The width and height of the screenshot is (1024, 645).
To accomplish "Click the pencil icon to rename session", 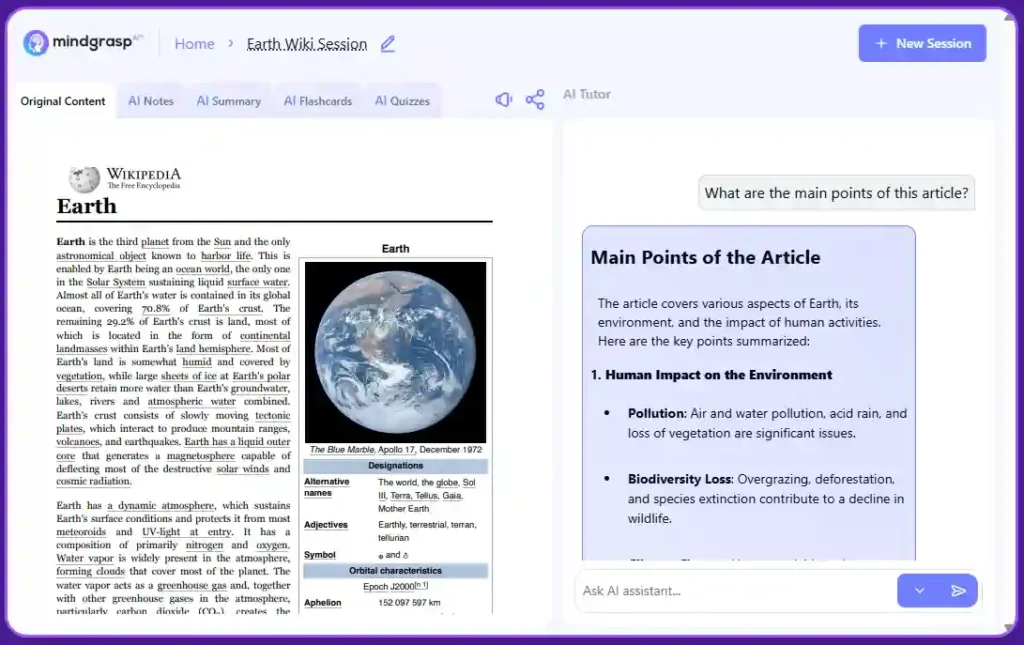I will pyautogui.click(x=388, y=44).
